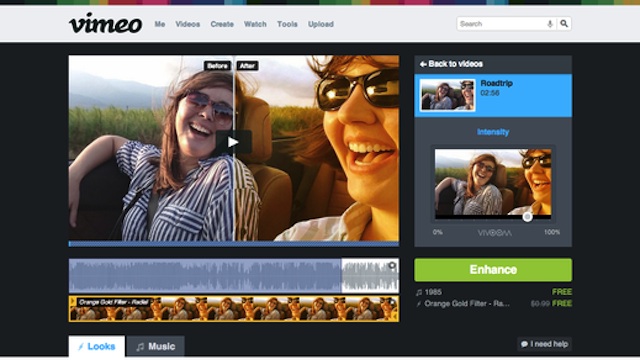This screenshot has width=640, height=360.
Task: Open the Tools menu
Action: (x=287, y=24)
